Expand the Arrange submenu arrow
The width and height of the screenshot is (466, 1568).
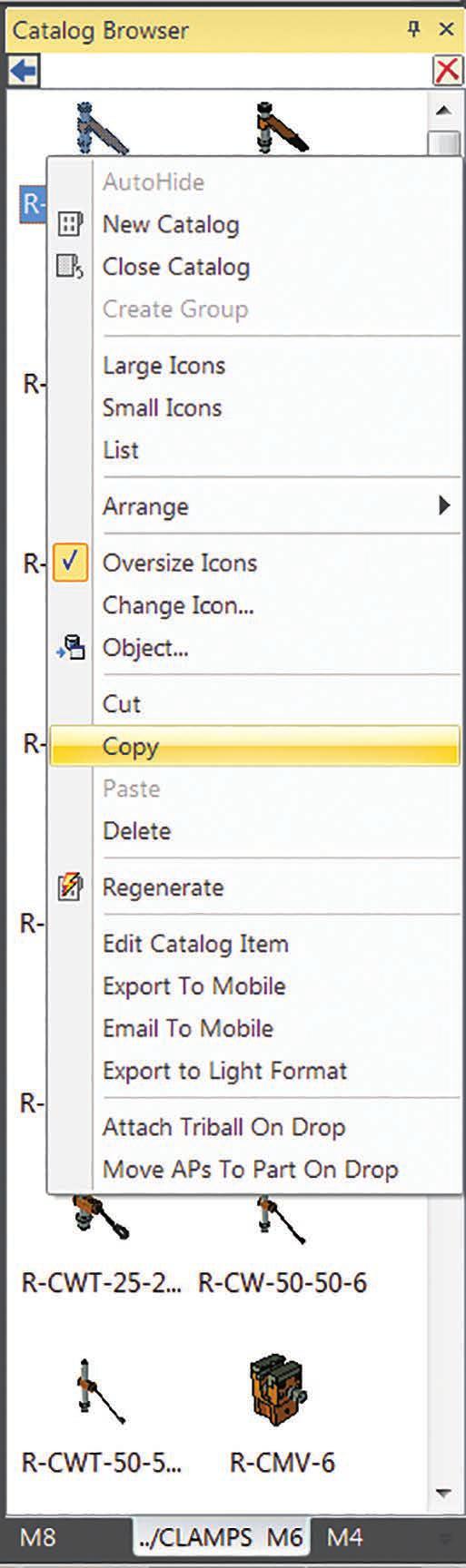pos(443,505)
